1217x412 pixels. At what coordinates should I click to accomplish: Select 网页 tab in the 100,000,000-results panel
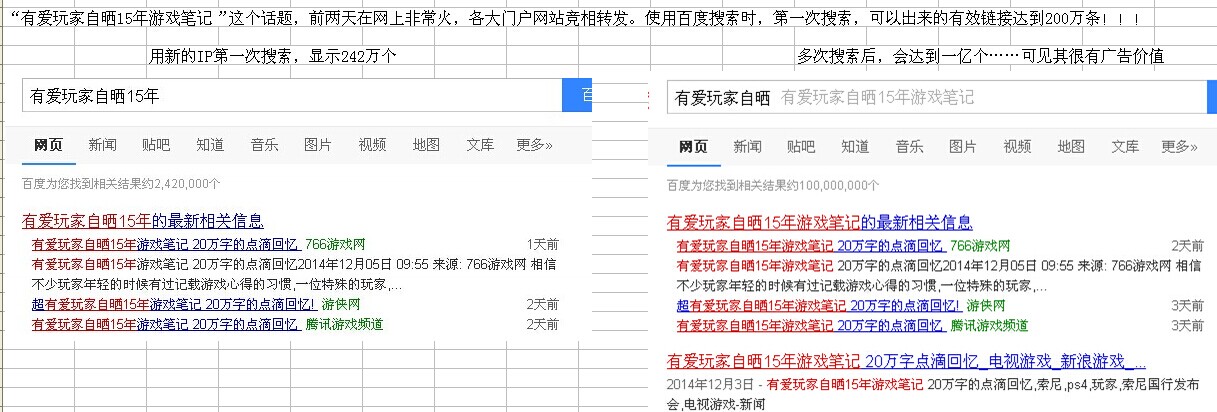[693, 146]
